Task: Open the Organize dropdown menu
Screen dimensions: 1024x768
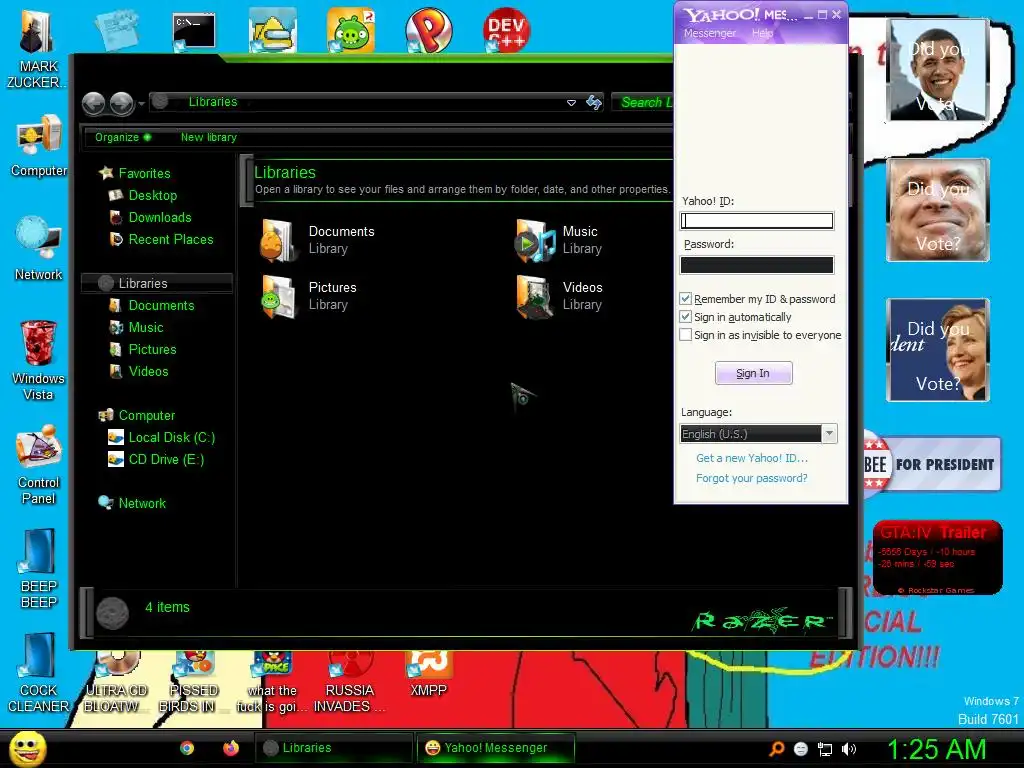Action: click(123, 137)
